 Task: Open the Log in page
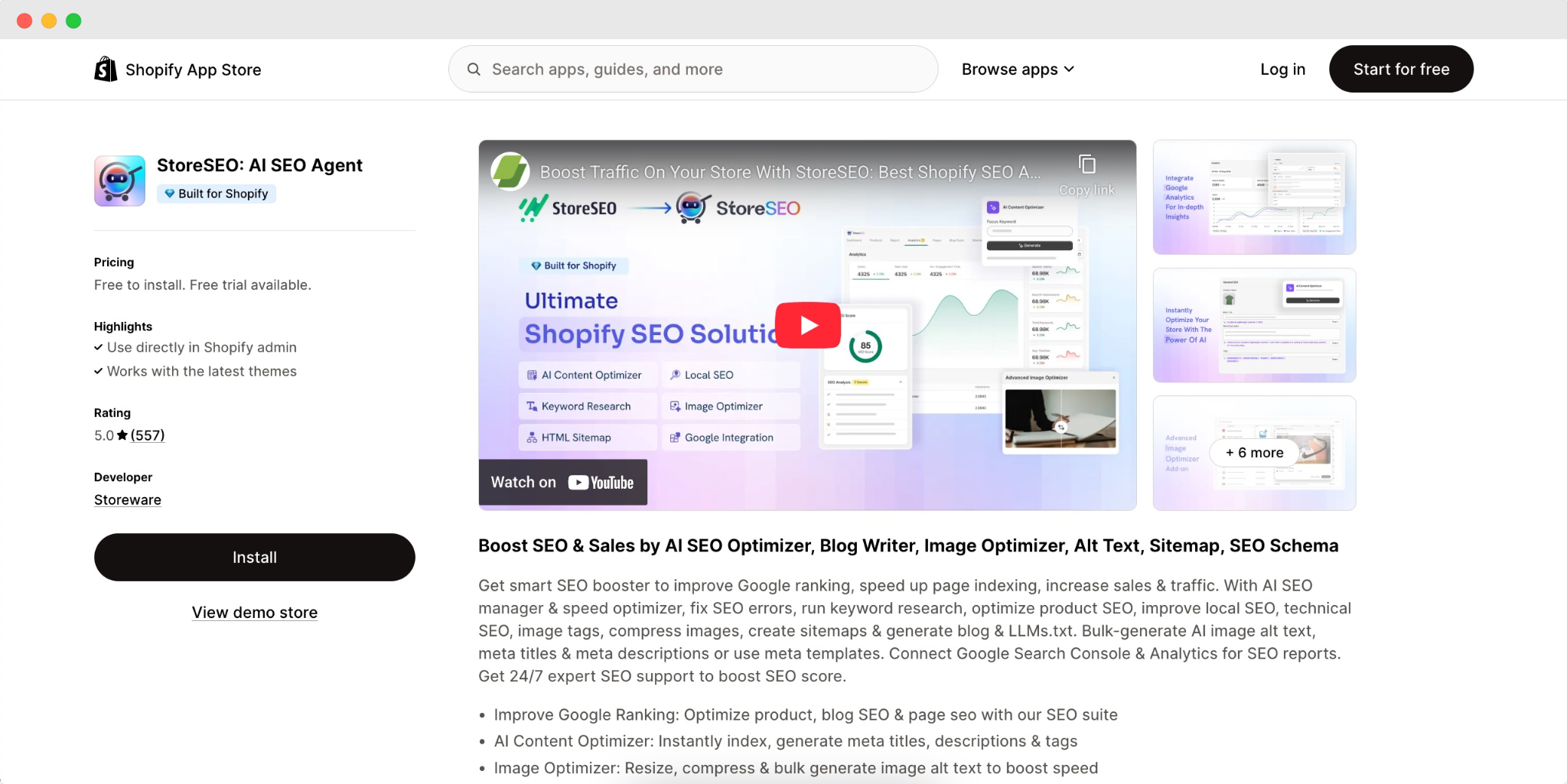pos(1282,69)
